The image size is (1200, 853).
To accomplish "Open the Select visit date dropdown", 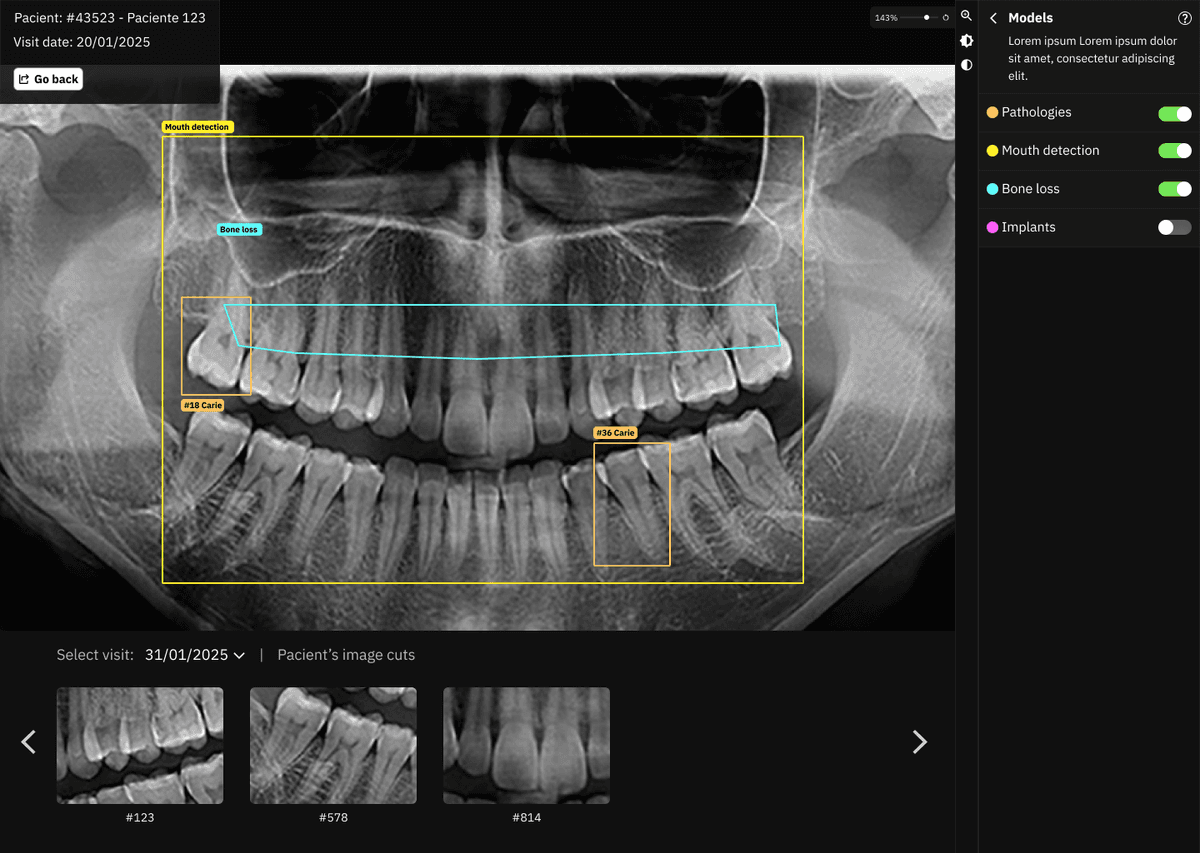I will 194,655.
